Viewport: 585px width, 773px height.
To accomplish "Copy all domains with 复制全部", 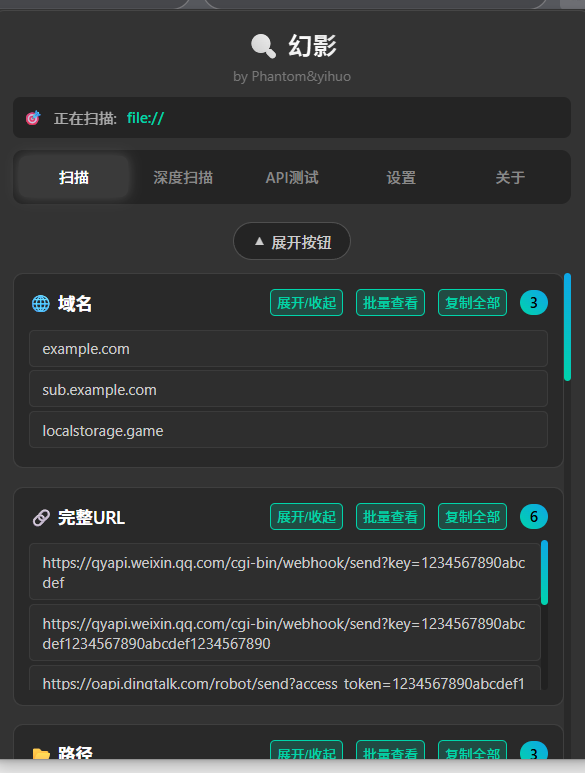I will click(x=473, y=302).
